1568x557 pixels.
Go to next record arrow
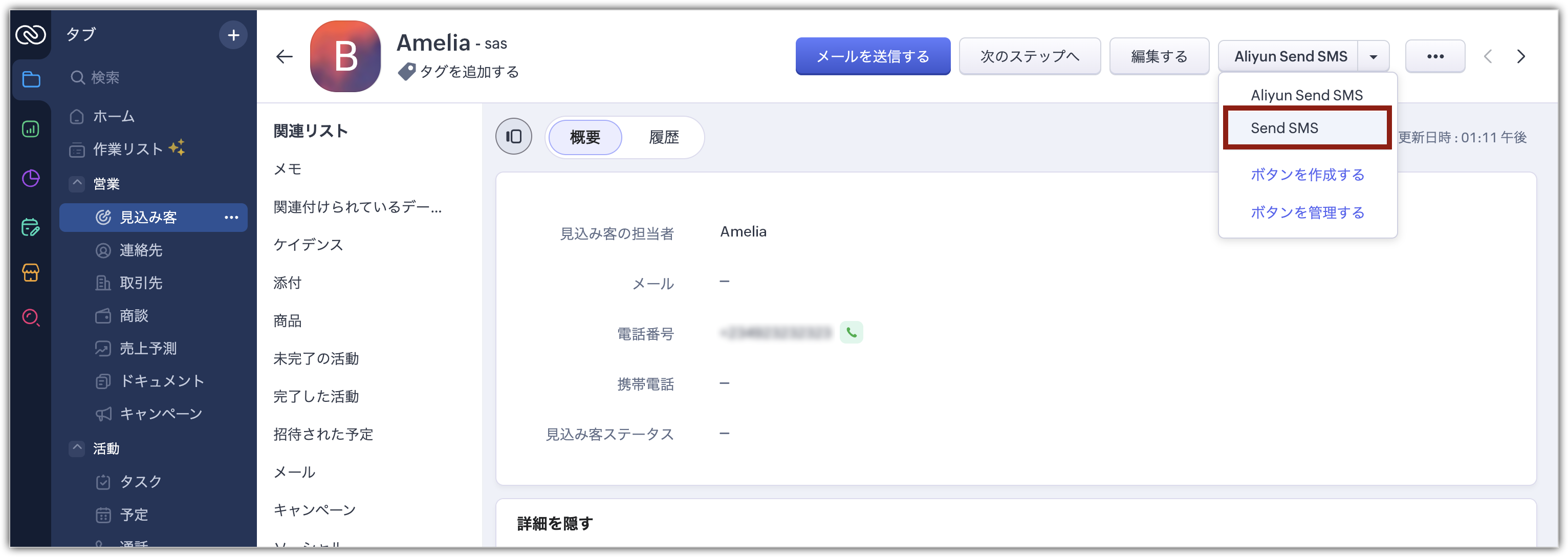point(1520,57)
